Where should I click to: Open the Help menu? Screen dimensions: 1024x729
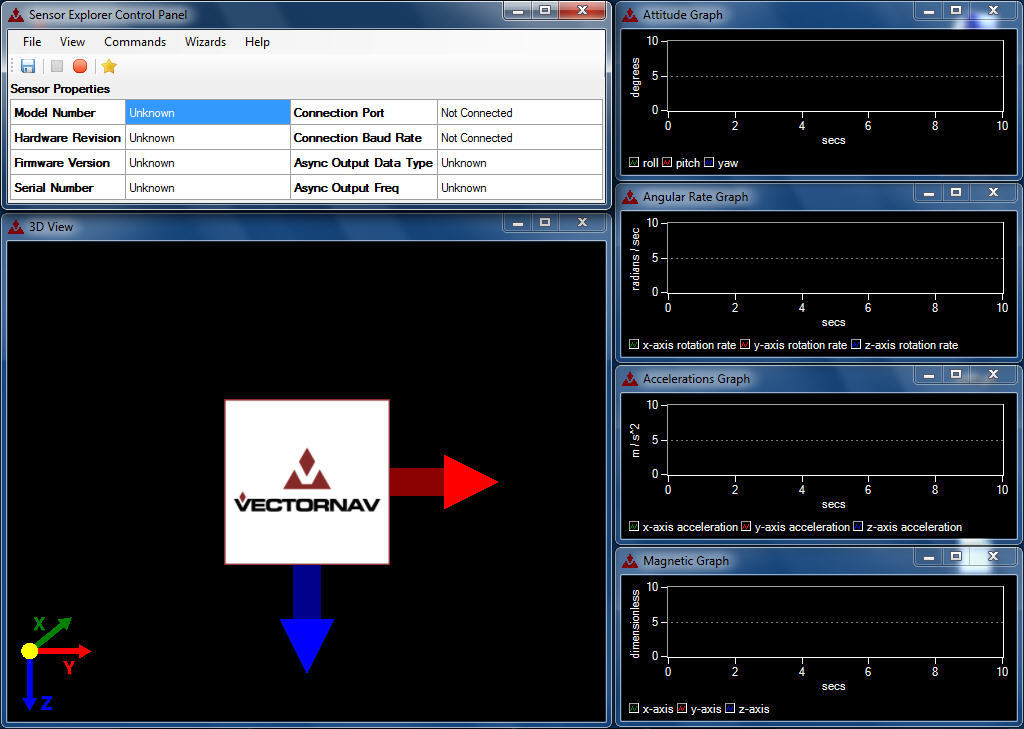(257, 42)
